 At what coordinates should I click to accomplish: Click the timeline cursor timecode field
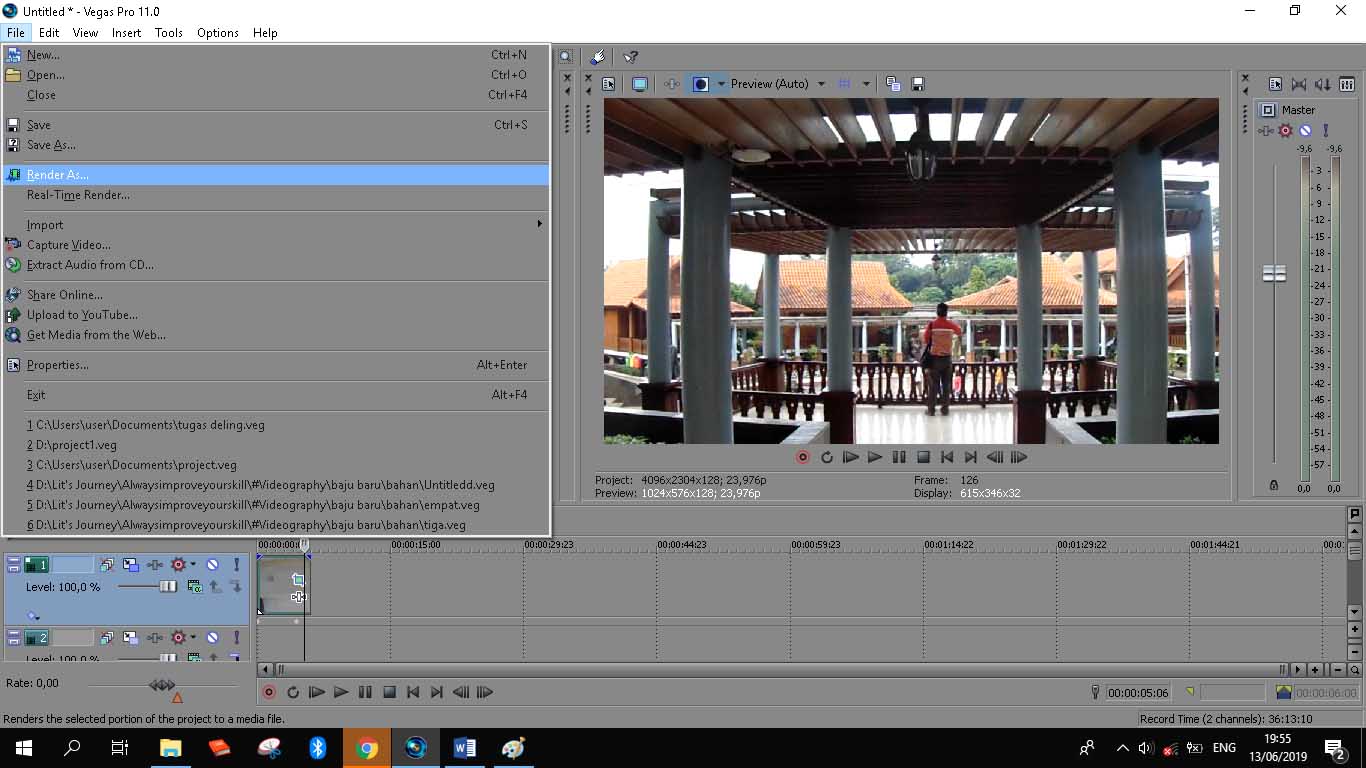tap(1137, 692)
